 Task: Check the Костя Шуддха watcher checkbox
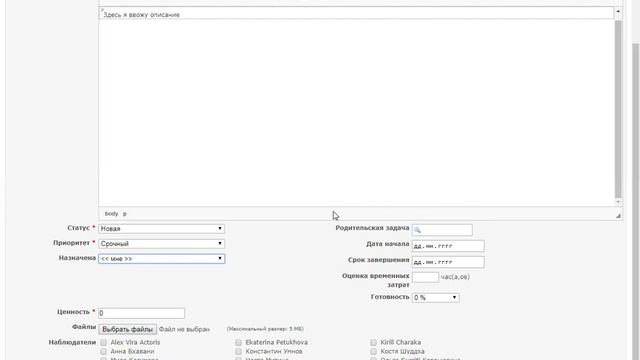373,351
